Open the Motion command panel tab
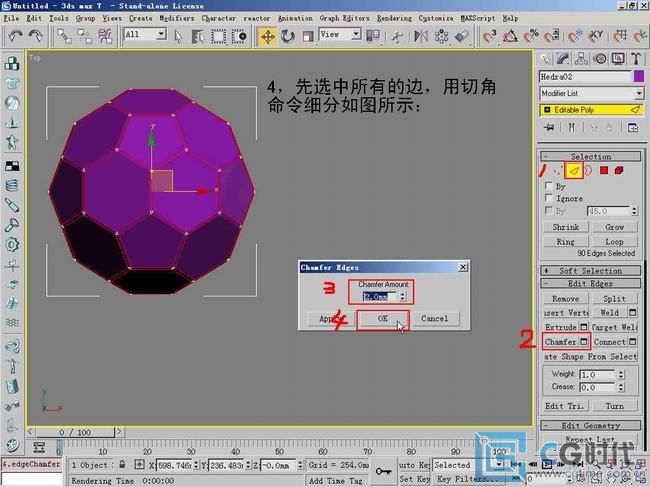This screenshot has height=487, width=650. point(600,59)
